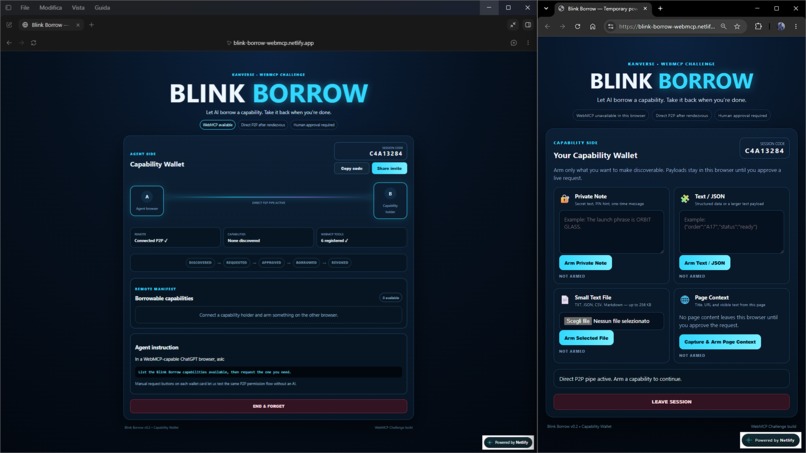Go back in the right browser
This screenshot has width=806, height=453.
(x=547, y=26)
